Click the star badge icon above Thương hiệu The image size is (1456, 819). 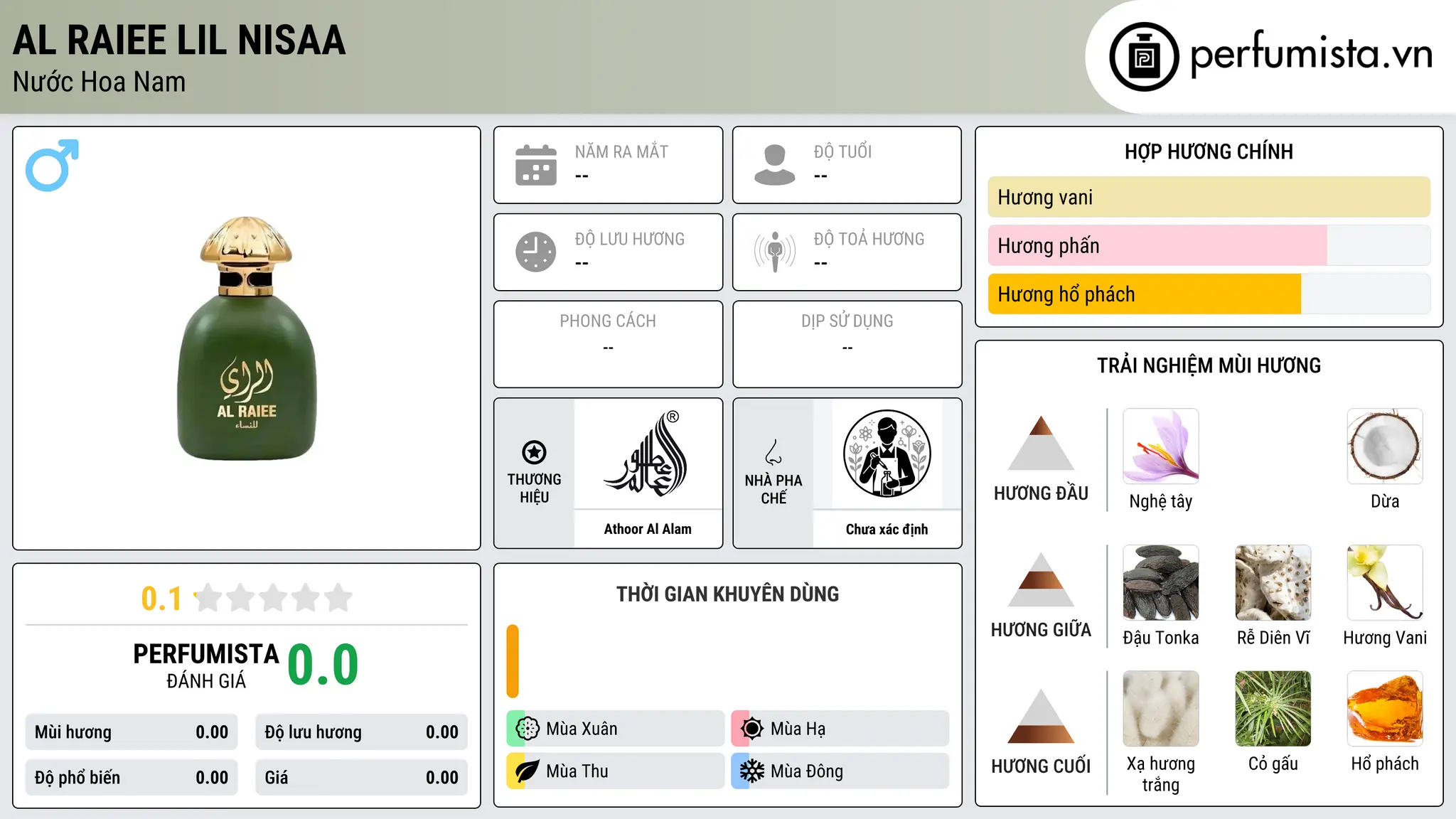(x=534, y=452)
